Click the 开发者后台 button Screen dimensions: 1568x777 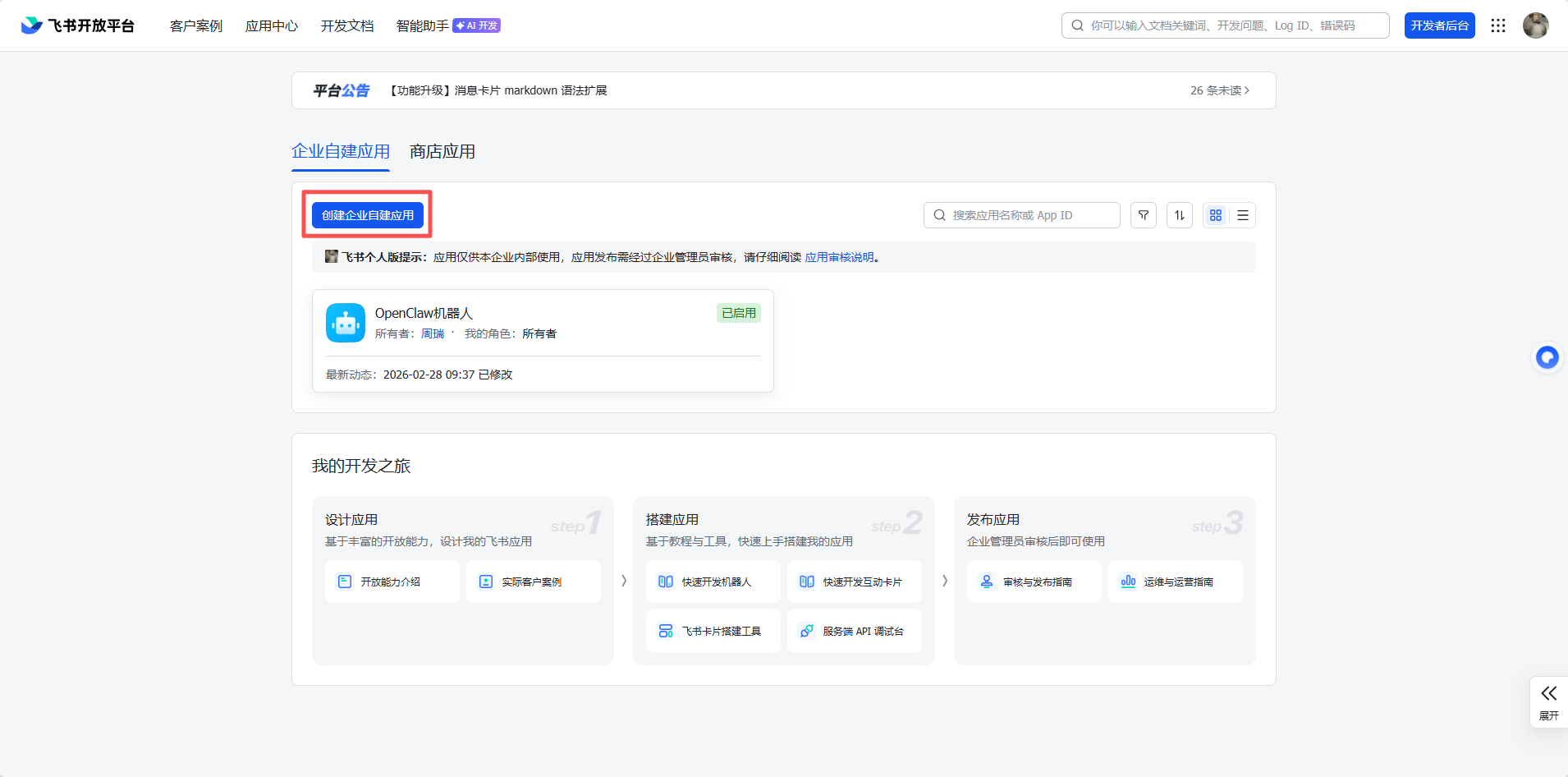pyautogui.click(x=1440, y=25)
